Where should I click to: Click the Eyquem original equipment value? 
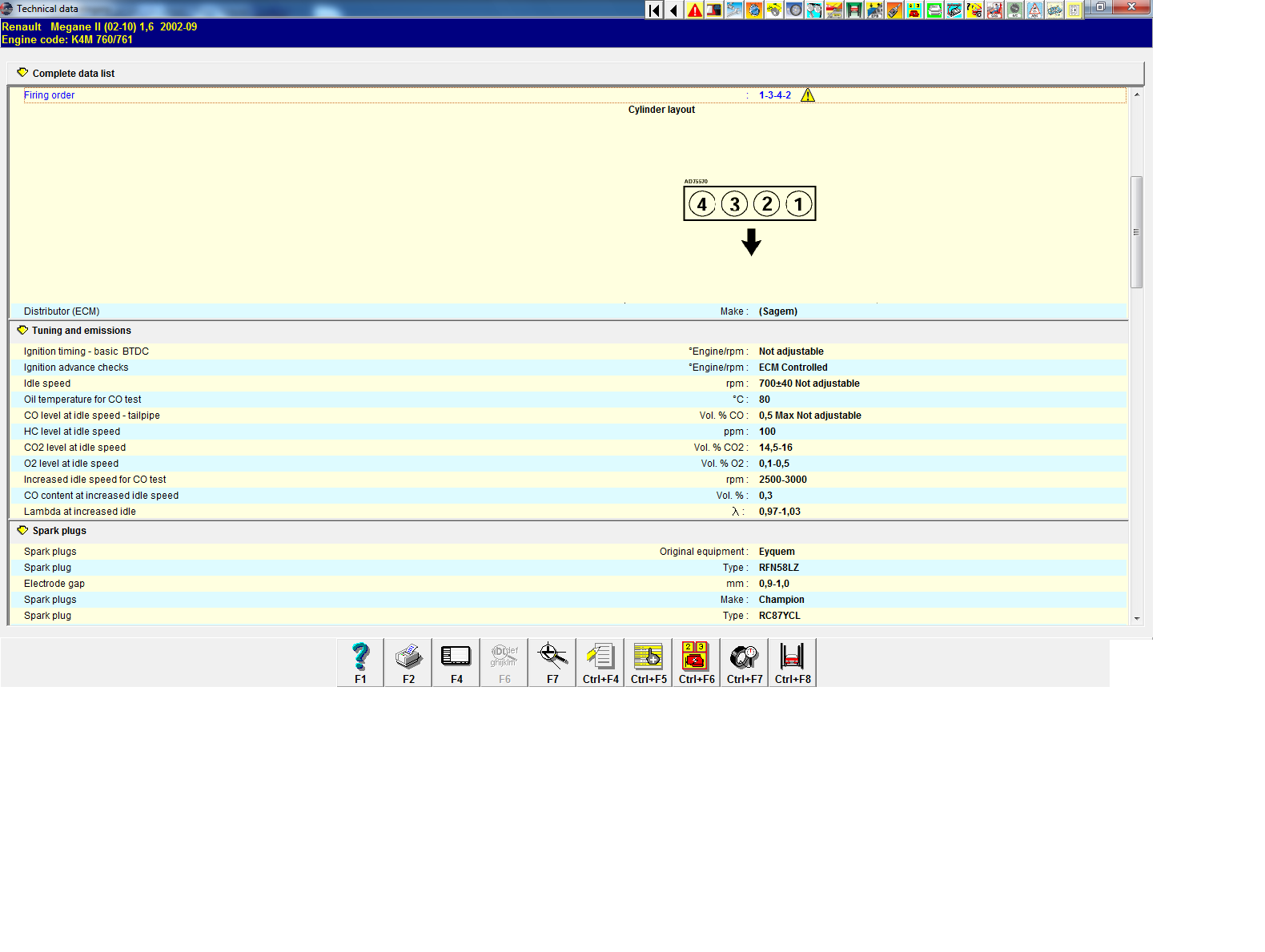point(777,552)
